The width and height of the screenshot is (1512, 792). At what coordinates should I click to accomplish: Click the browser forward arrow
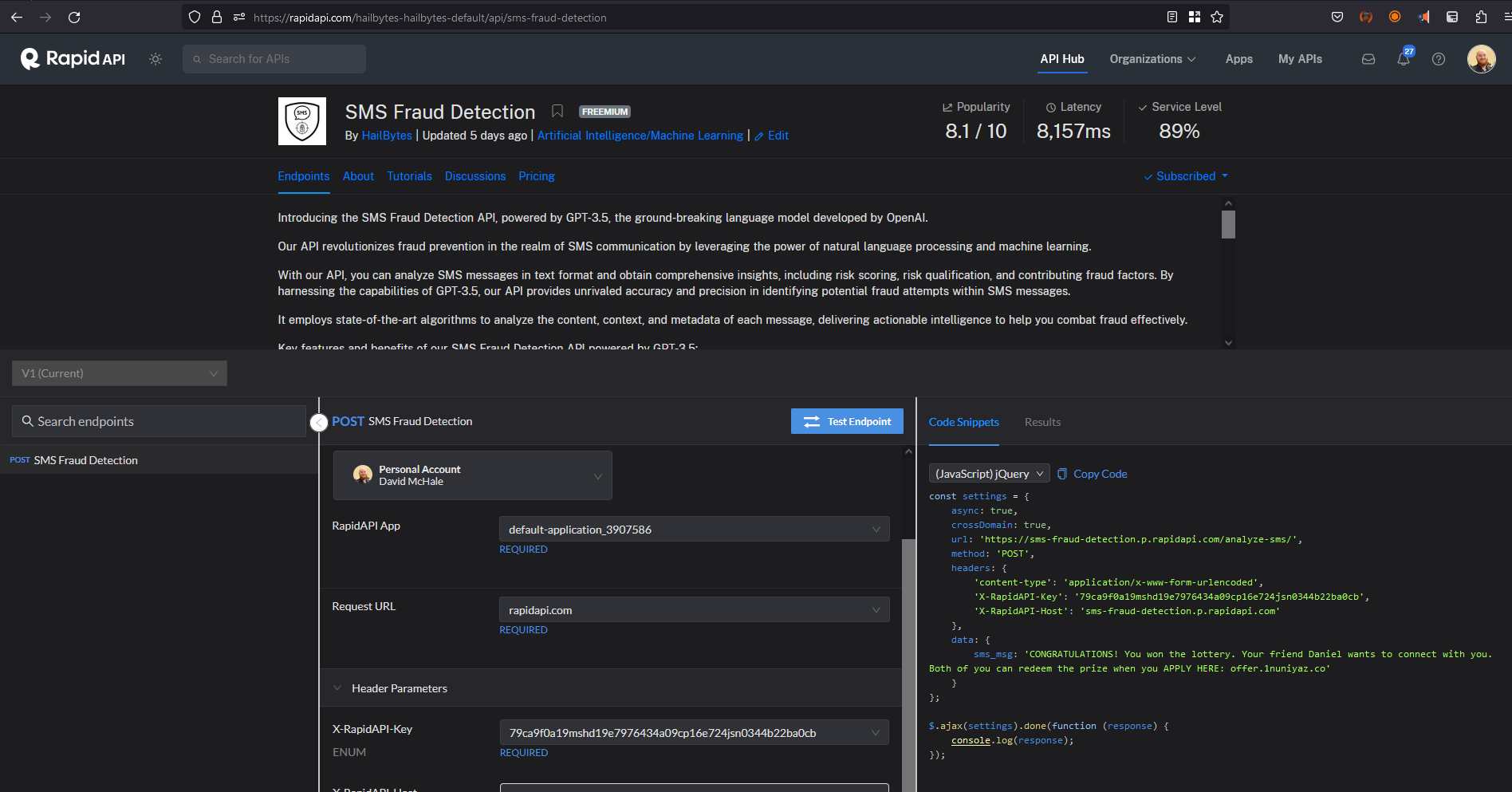pos(45,17)
